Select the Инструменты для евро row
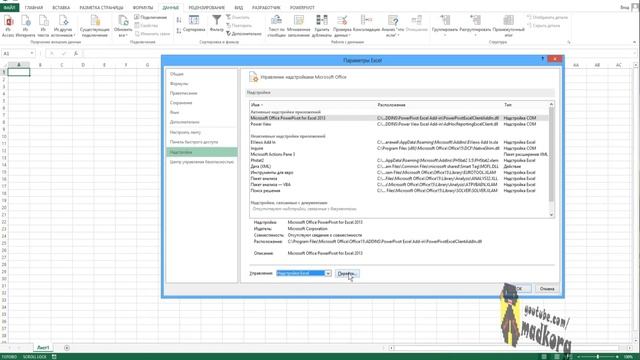Viewport: 640px width, 360px height. [399, 173]
